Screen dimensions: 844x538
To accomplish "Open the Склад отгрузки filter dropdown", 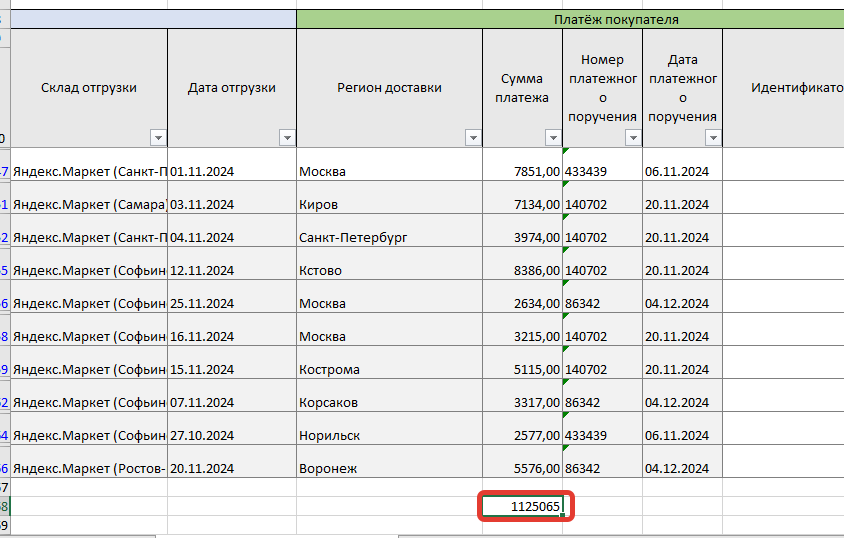I will 158,138.
